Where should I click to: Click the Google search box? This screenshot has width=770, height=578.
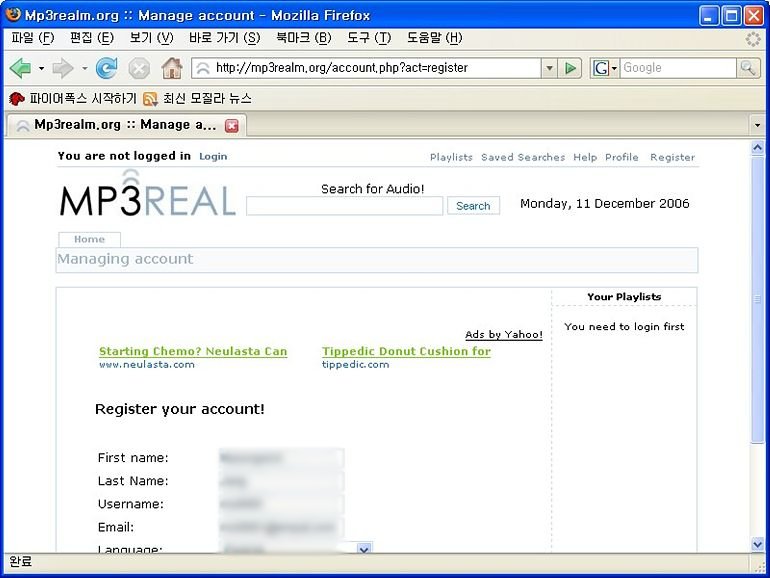678,68
